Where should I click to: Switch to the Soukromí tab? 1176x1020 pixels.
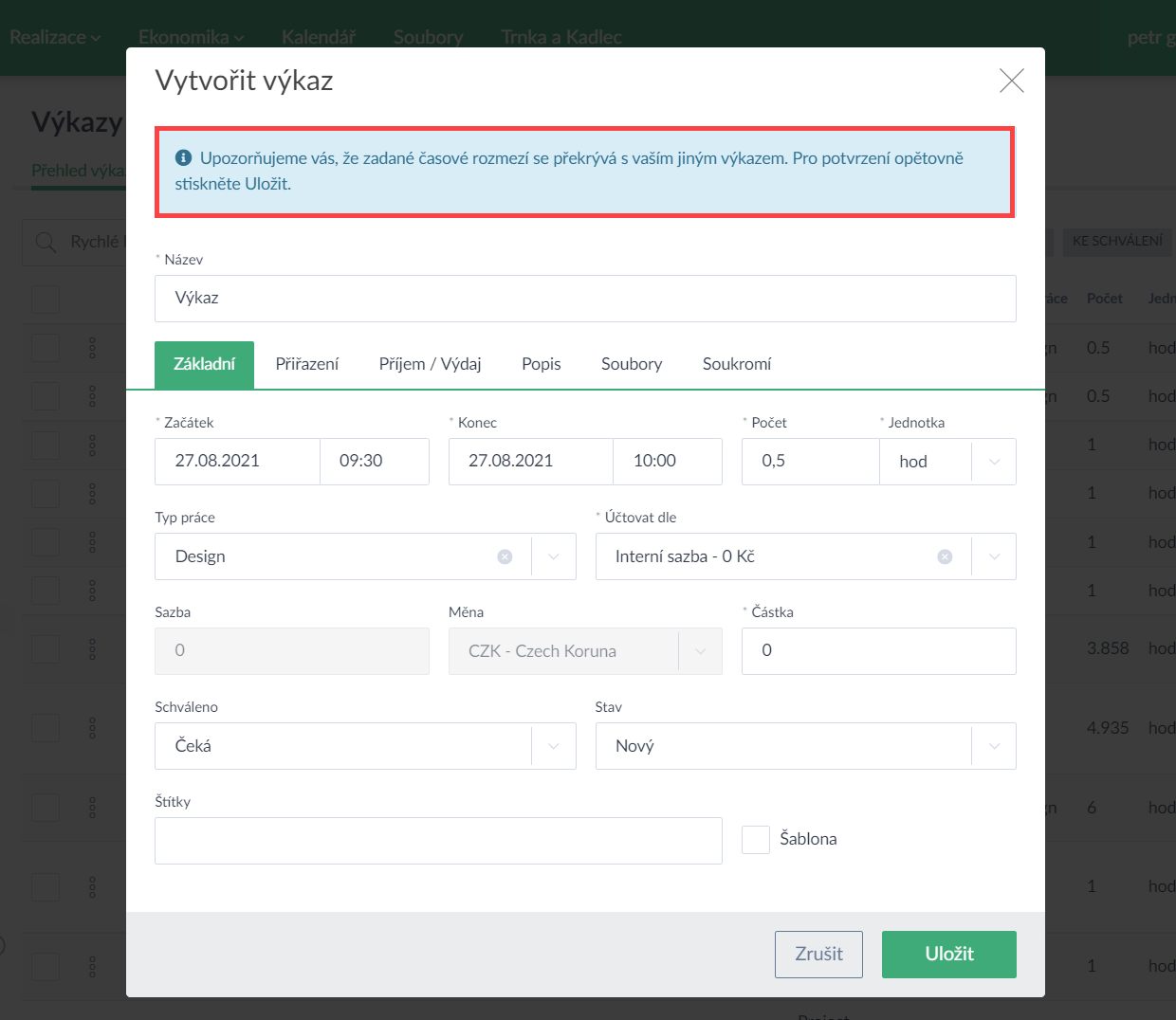736,364
